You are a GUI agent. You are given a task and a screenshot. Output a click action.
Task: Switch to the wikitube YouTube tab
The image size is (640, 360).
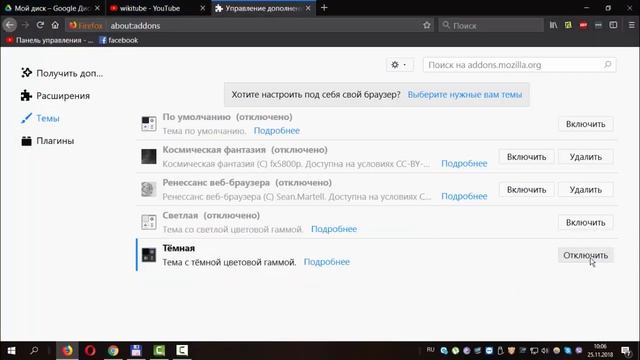[157, 8]
